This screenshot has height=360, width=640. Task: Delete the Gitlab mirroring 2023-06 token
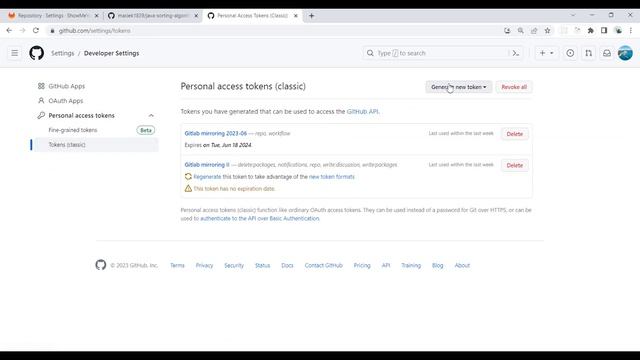[x=515, y=134]
